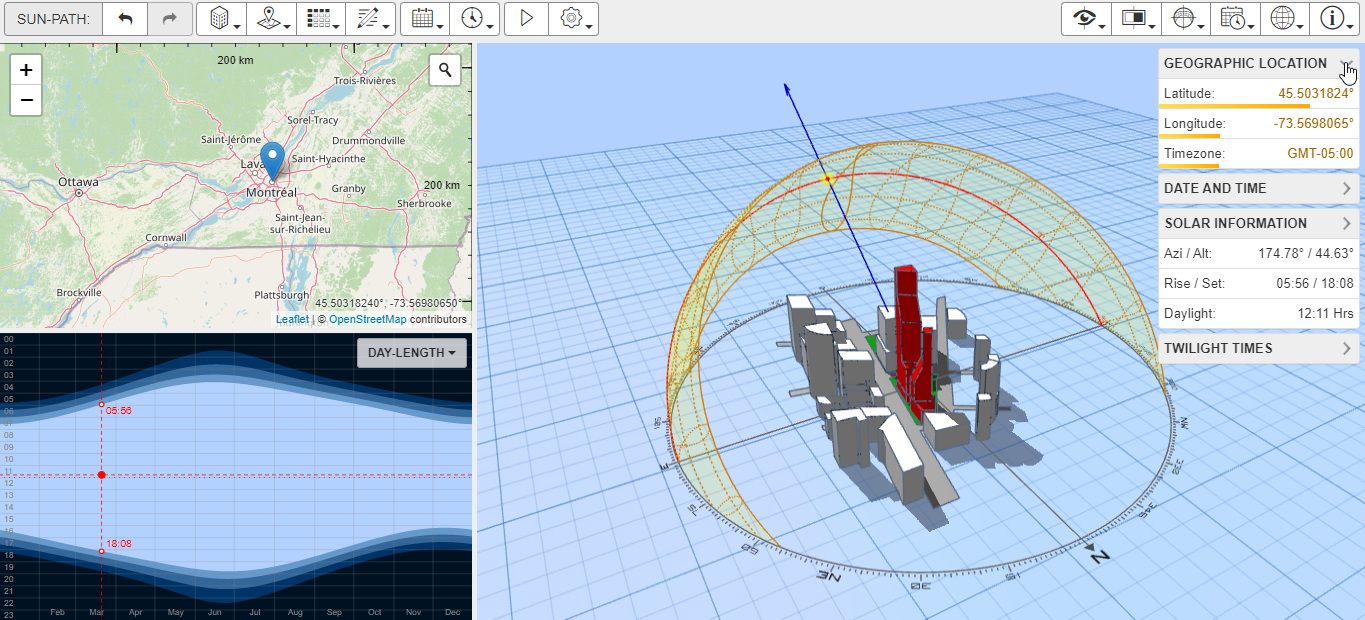Screen dimensions: 1365x620
Task: Open the map location pin menu
Action: tap(271, 19)
